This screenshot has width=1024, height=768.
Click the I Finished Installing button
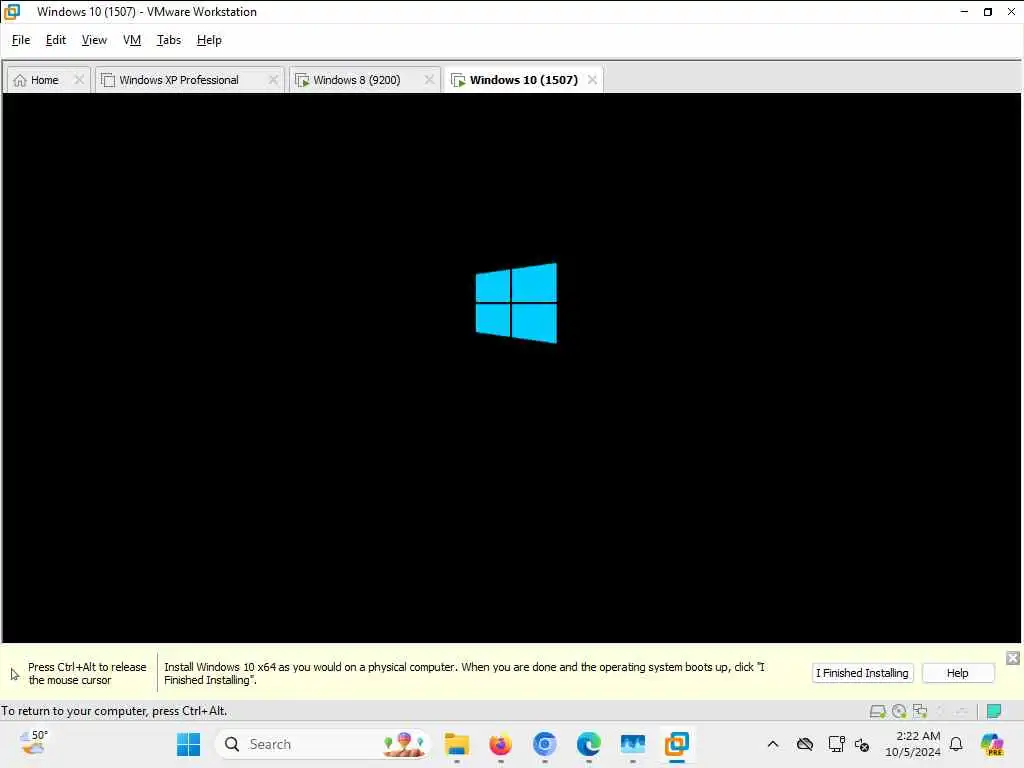coord(862,673)
